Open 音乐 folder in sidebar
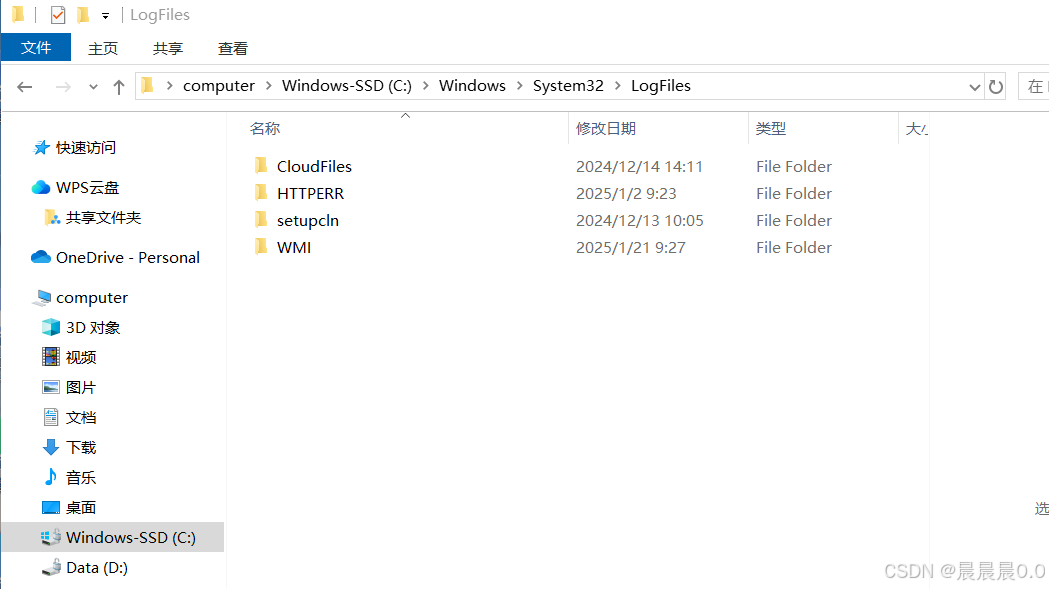Image resolution: width=1049 pixels, height=589 pixels. pyautogui.click(x=80, y=477)
